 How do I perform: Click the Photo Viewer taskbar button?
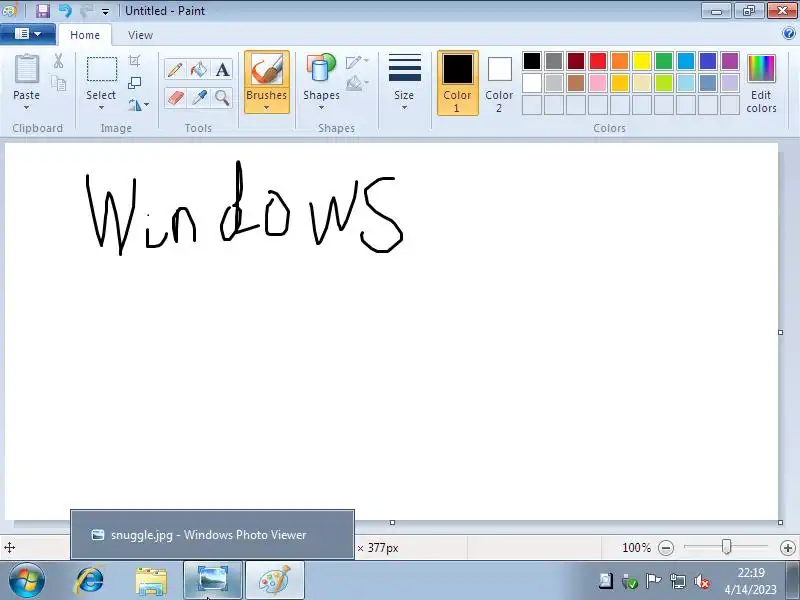[x=213, y=580]
